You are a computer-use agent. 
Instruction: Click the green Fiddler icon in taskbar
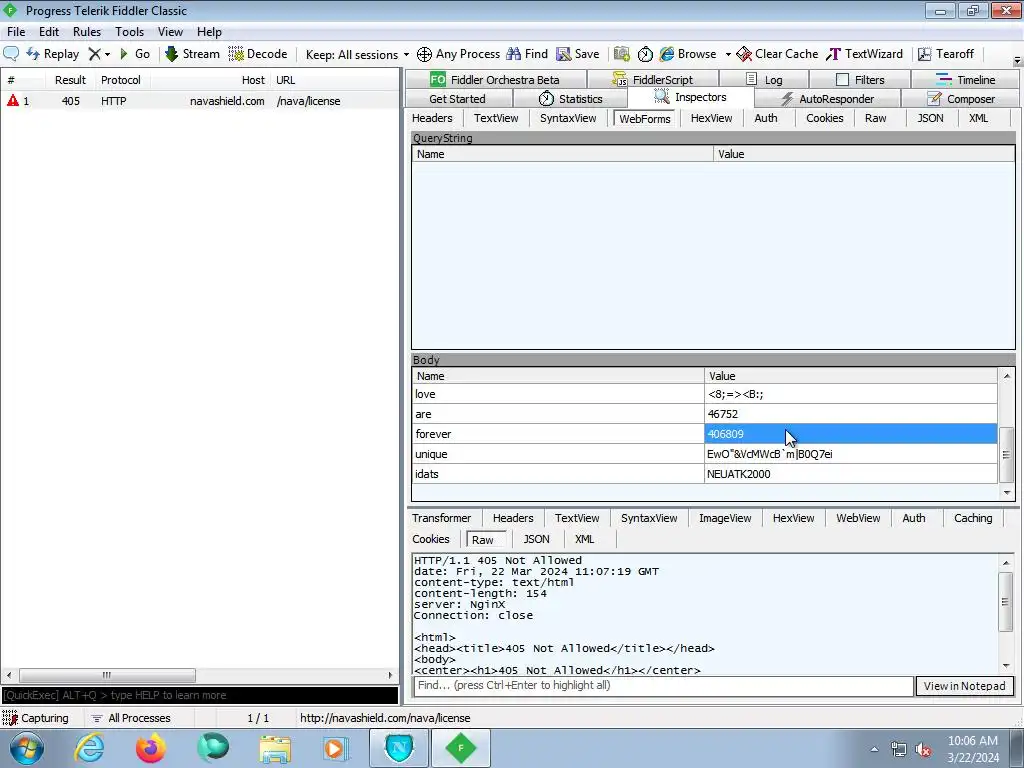point(460,748)
